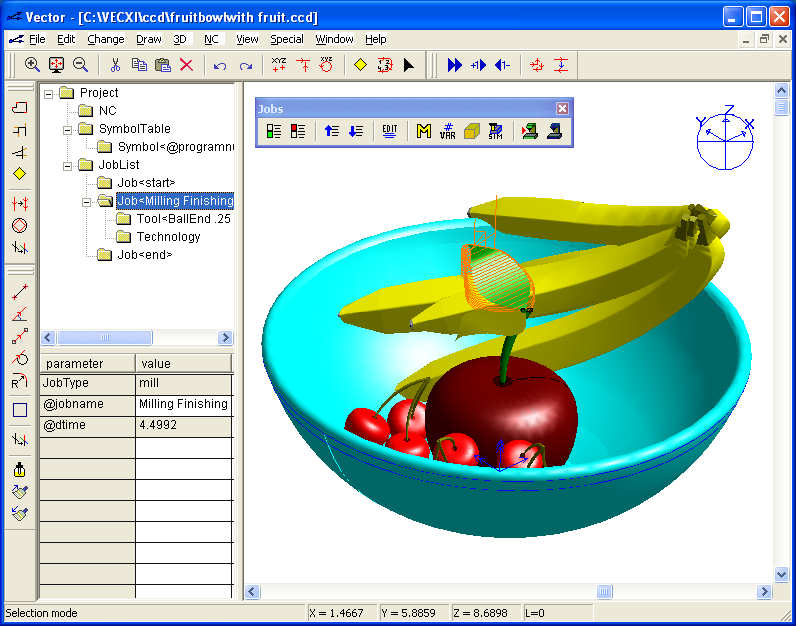The width and height of the screenshot is (796, 626).
Task: Click the viewport horizontal scrollbar thumb
Action: coord(604,591)
